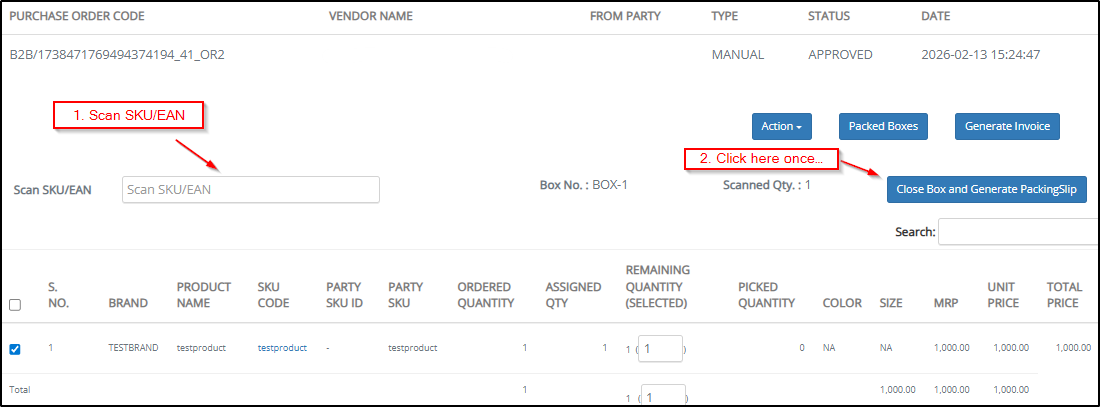The image size is (1100, 407).
Task: Sort by the S. No. column header
Action: click(58, 295)
